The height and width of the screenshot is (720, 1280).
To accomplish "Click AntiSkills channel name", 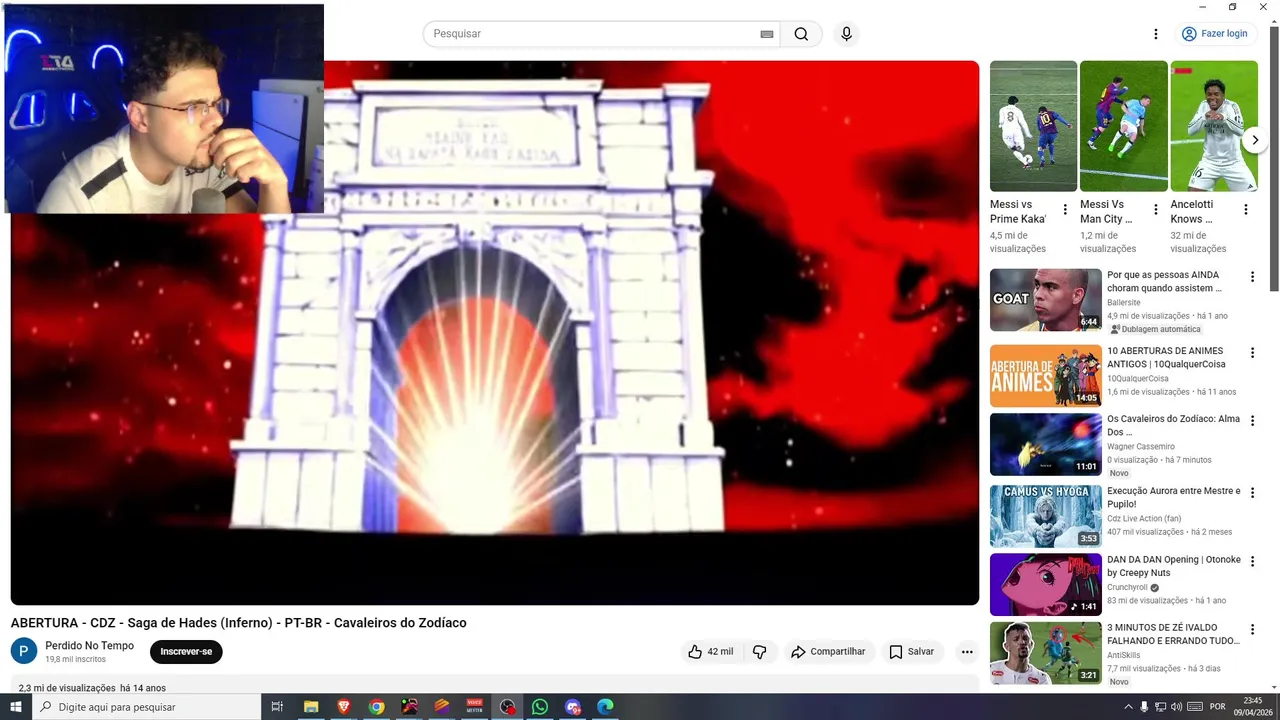I will pos(1124,656).
